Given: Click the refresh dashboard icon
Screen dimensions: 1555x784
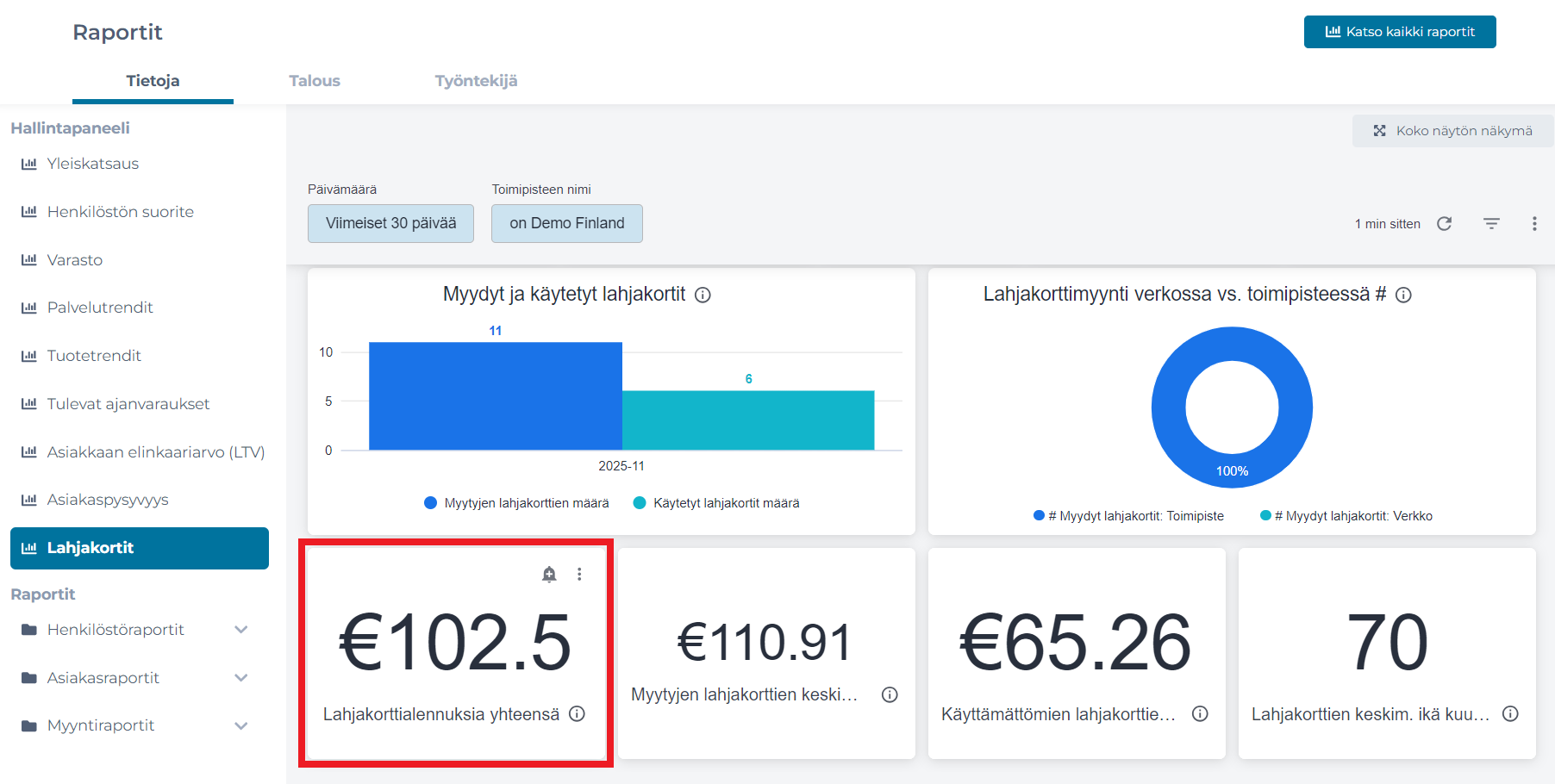Looking at the screenshot, I should click(x=1445, y=224).
